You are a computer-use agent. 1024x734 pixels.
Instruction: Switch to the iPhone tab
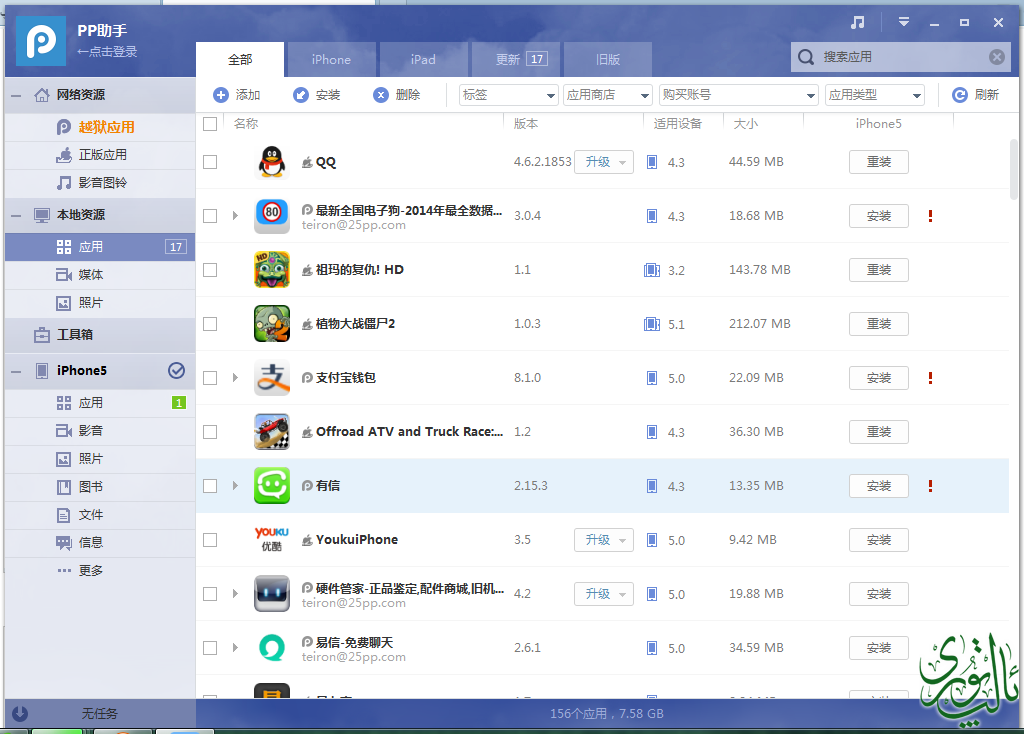click(x=331, y=59)
